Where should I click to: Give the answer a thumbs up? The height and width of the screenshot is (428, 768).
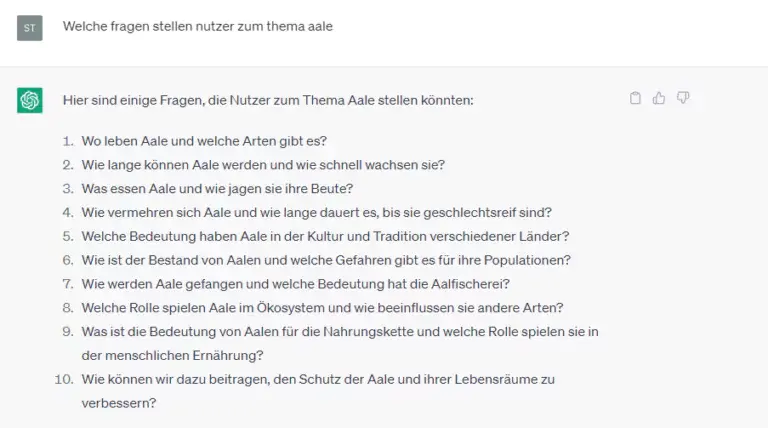click(x=659, y=98)
